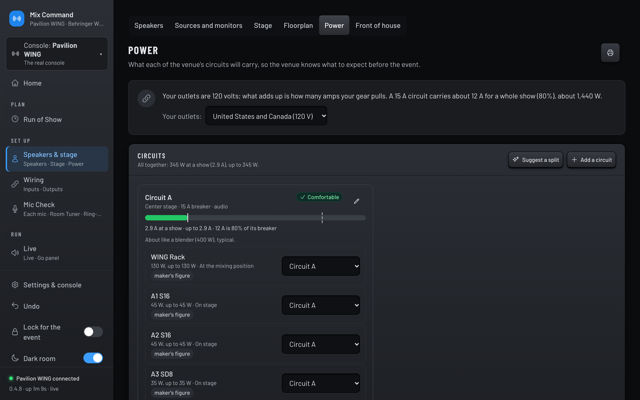Click the 'Center stage · 15 A breaker · audio' line
Viewport: 640px width, 400px height.
tap(187, 207)
